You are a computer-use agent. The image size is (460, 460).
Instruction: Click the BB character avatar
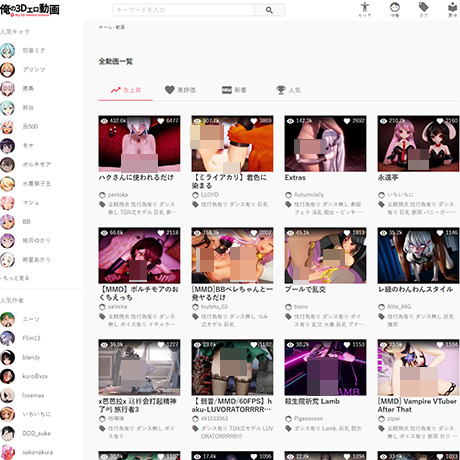pyautogui.click(x=7, y=222)
